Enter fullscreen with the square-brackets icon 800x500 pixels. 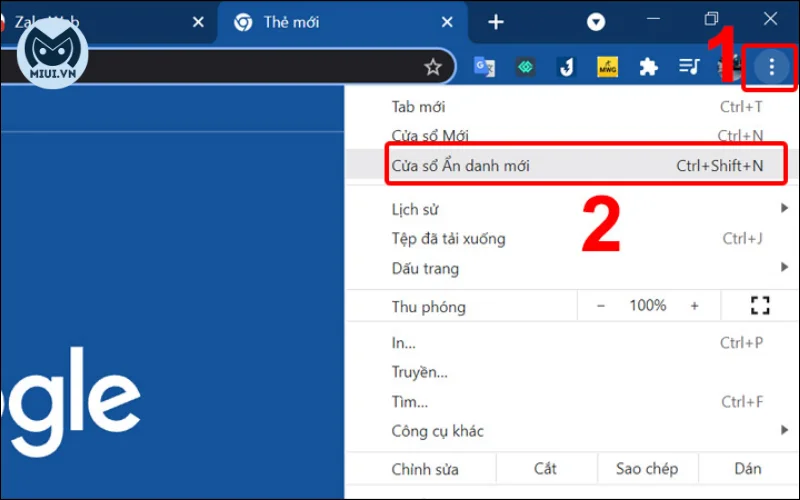click(760, 306)
